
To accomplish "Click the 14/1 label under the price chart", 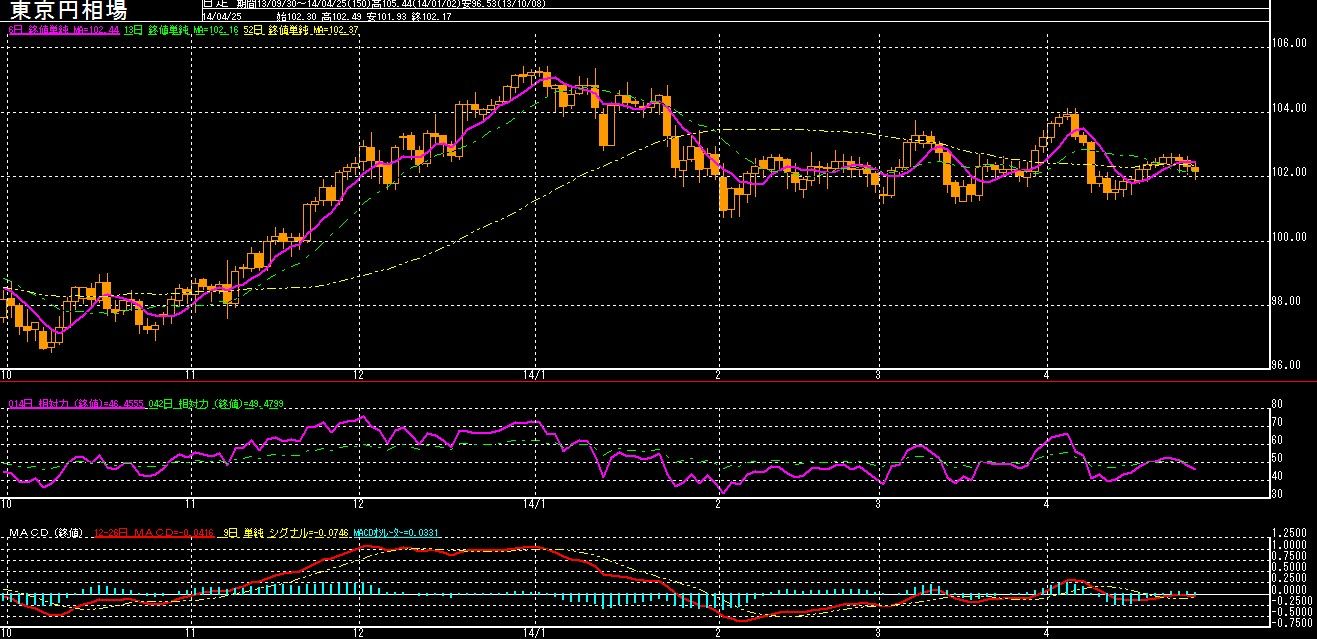I will coord(536,375).
